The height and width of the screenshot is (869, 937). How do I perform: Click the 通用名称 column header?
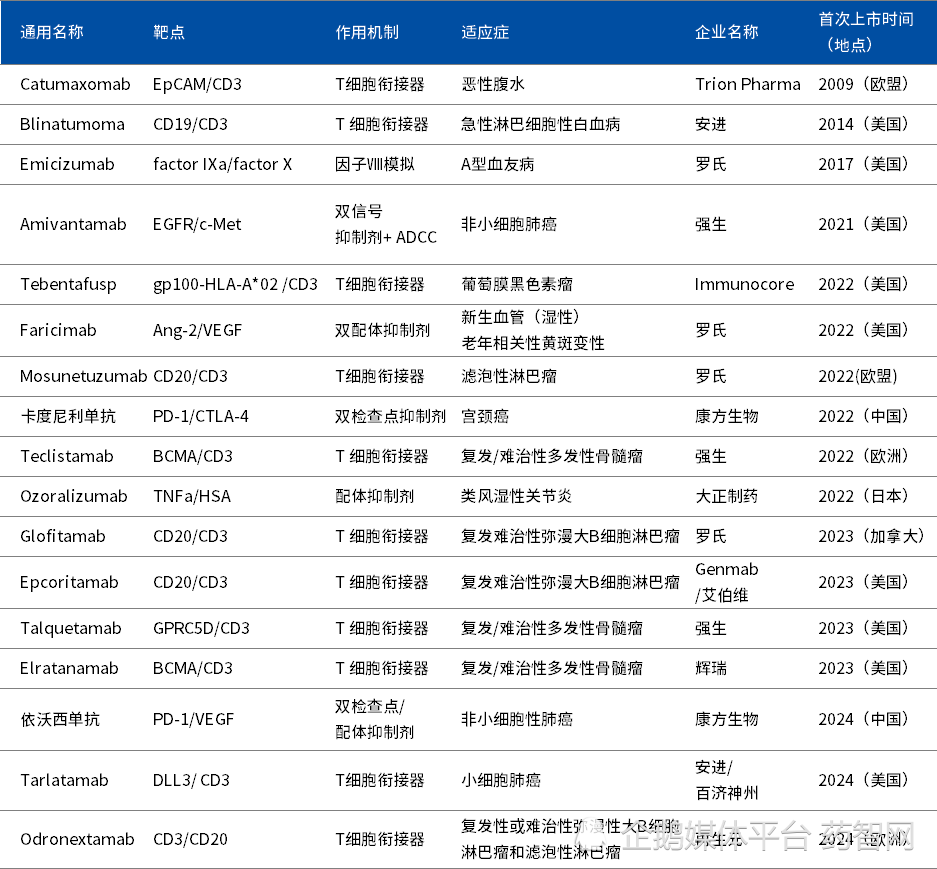coord(52,32)
